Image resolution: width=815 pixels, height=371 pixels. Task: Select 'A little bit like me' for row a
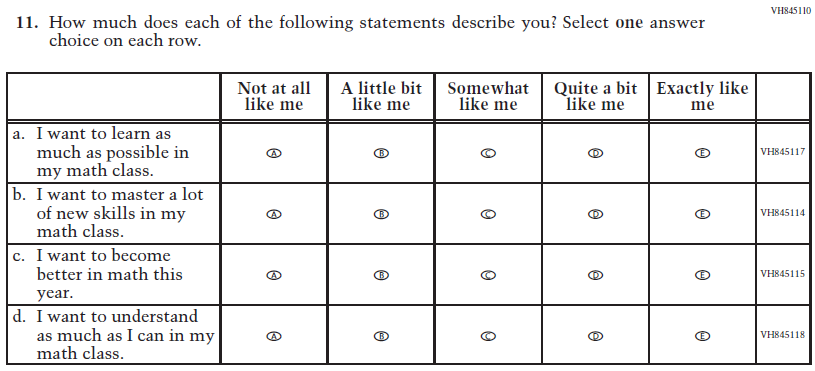(x=381, y=153)
